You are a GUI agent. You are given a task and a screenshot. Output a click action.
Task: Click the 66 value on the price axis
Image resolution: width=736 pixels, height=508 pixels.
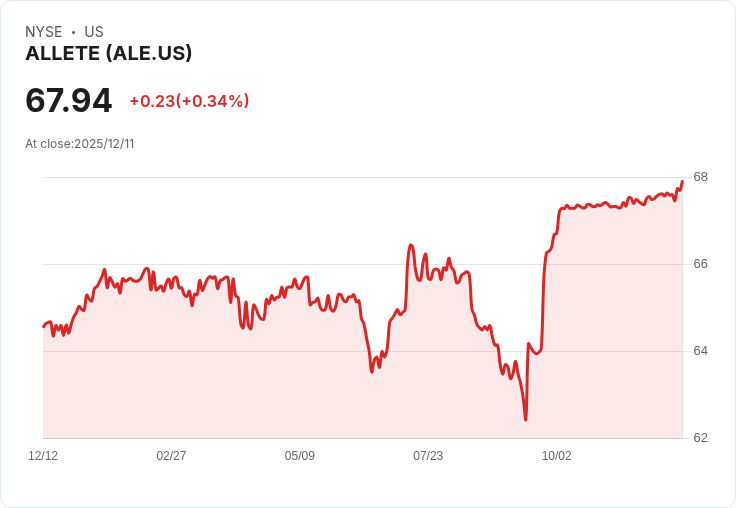700,264
